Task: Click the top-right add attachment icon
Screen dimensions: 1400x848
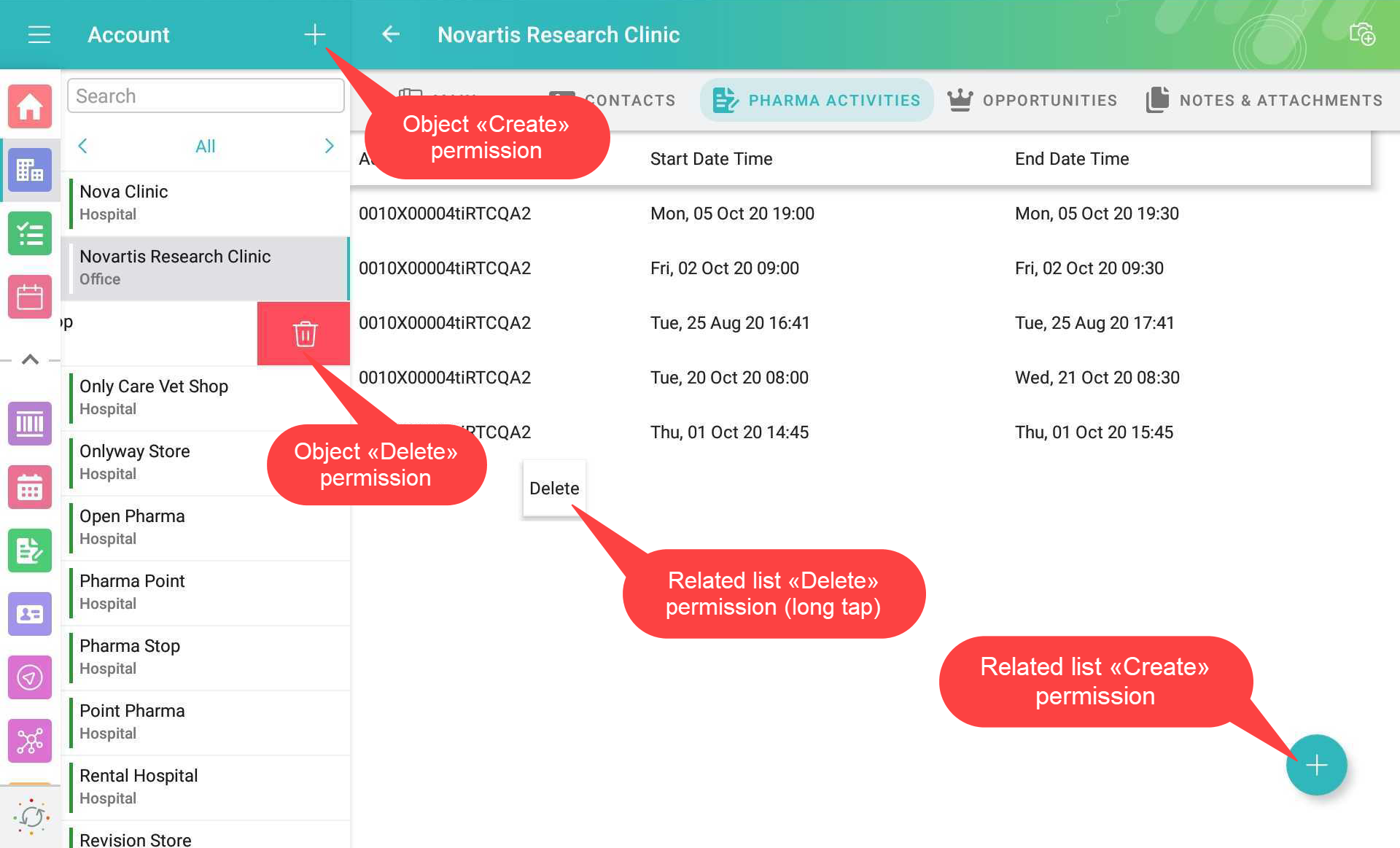Action: click(1361, 34)
